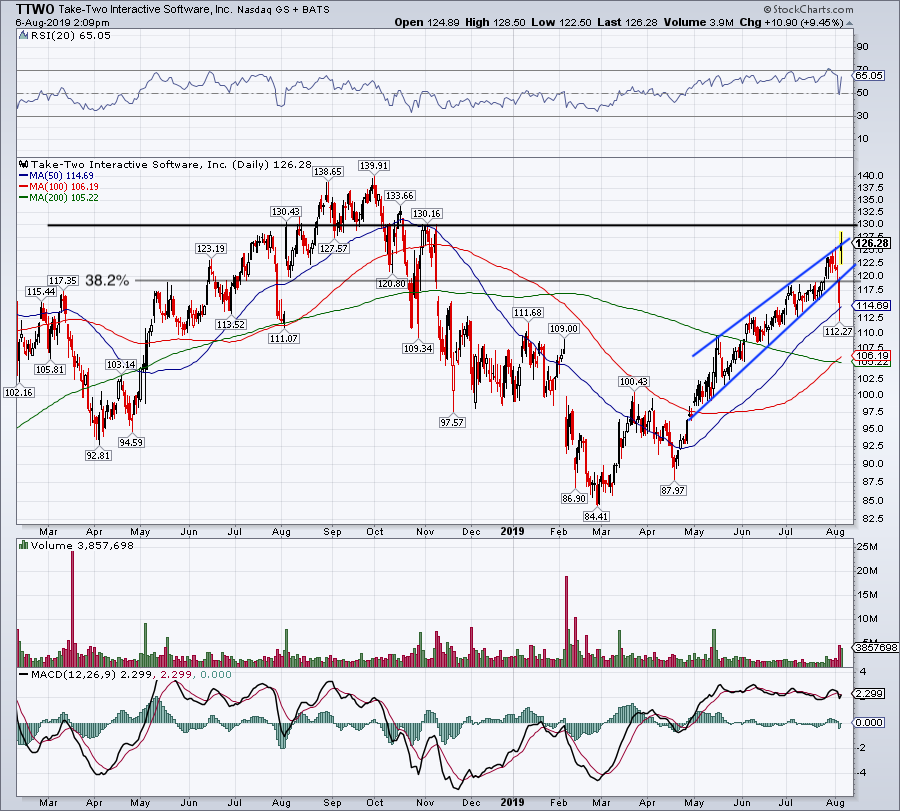Click the 130.43 price label

coord(286,212)
